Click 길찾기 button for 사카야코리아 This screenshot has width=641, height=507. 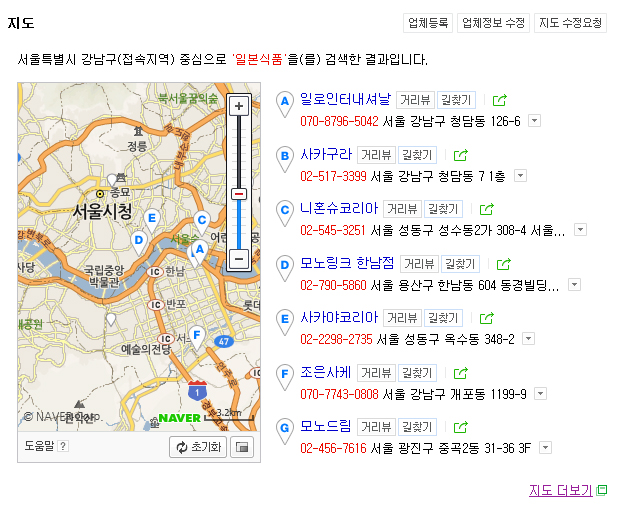tap(443, 318)
